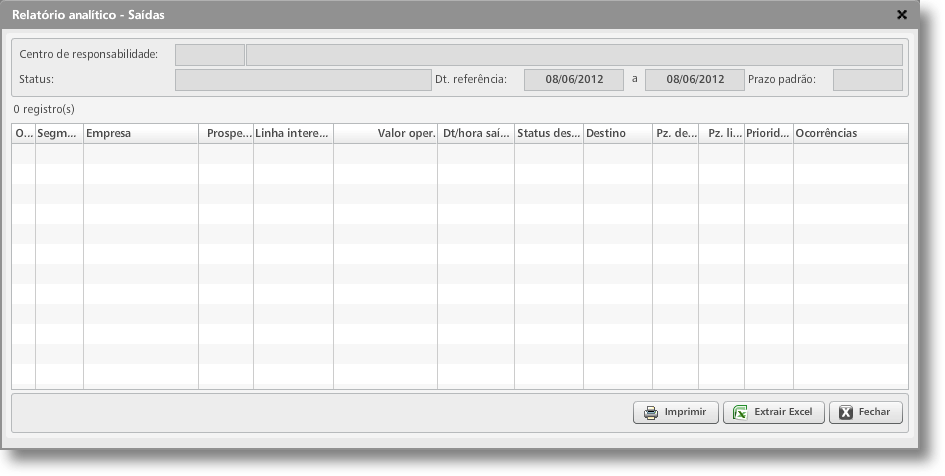Click the start Dt. referência date field
Image resolution: width=945 pixels, height=476 pixels.
574,80
